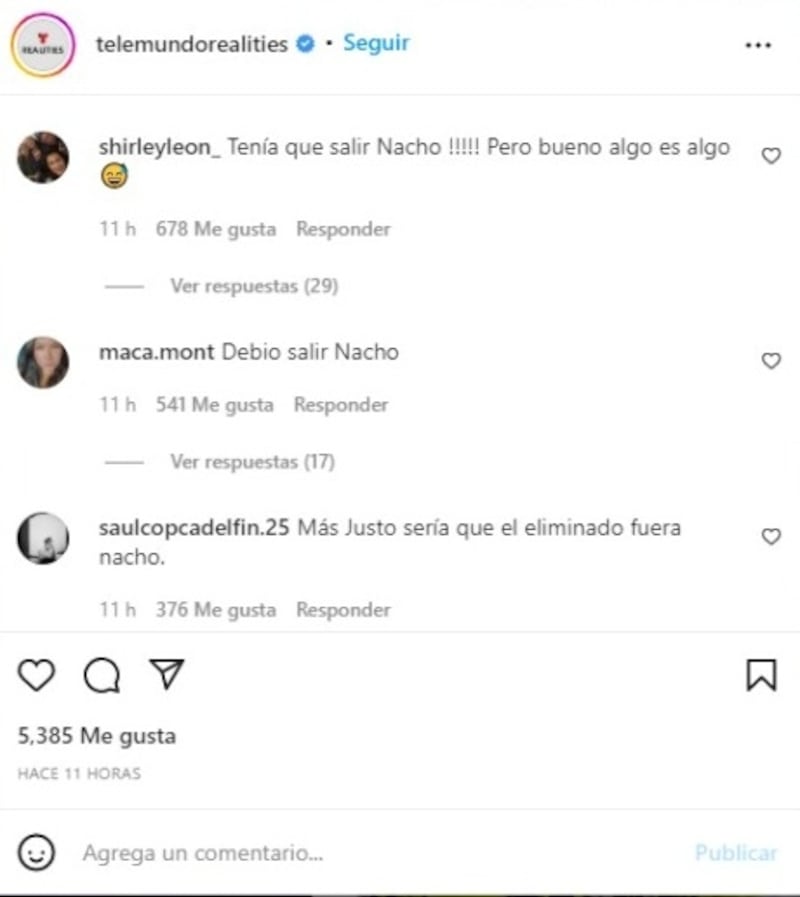Viewport: 800px width, 897px height.
Task: Like shirleyleon_'s comment with its heart
Action: pos(771,156)
